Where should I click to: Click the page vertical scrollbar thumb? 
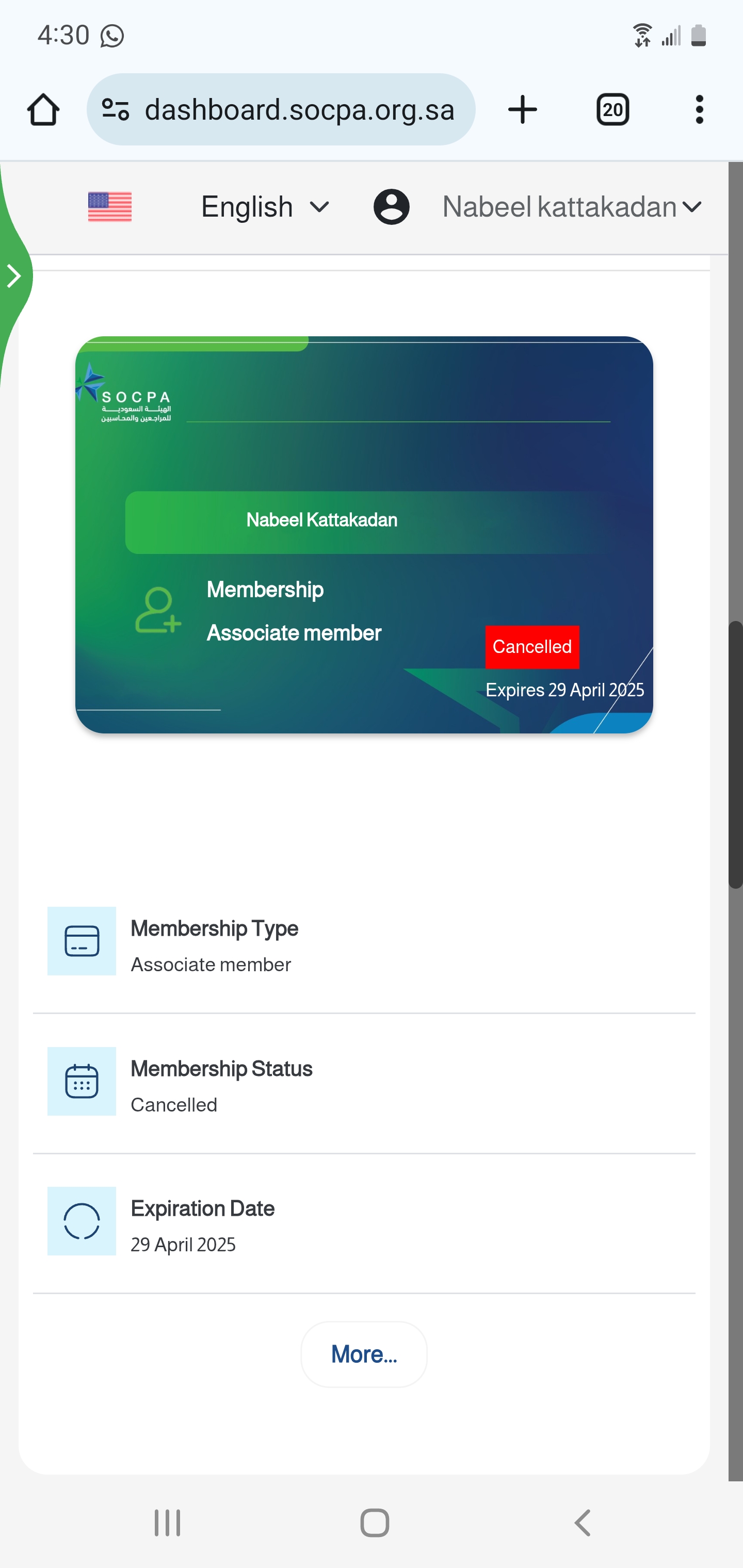pos(736,755)
